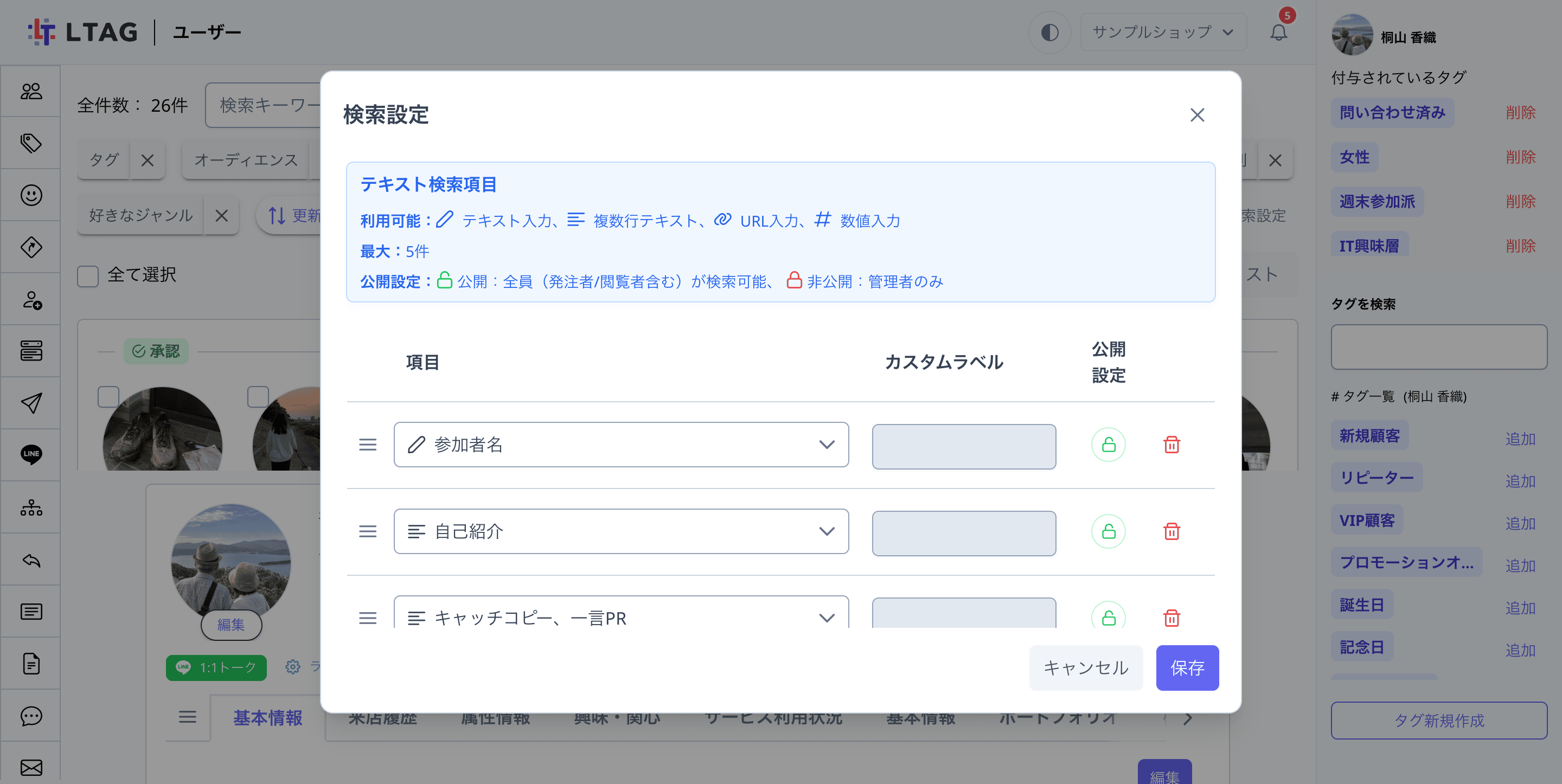Open the LINE icon in the sidebar
The width and height of the screenshot is (1562, 784).
click(x=31, y=454)
